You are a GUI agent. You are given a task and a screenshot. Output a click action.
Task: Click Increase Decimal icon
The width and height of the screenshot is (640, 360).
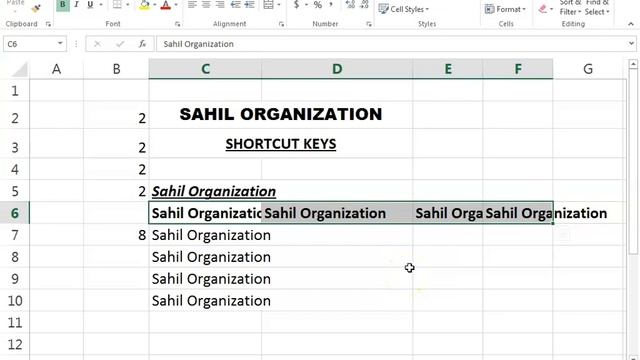tap(350, 5)
